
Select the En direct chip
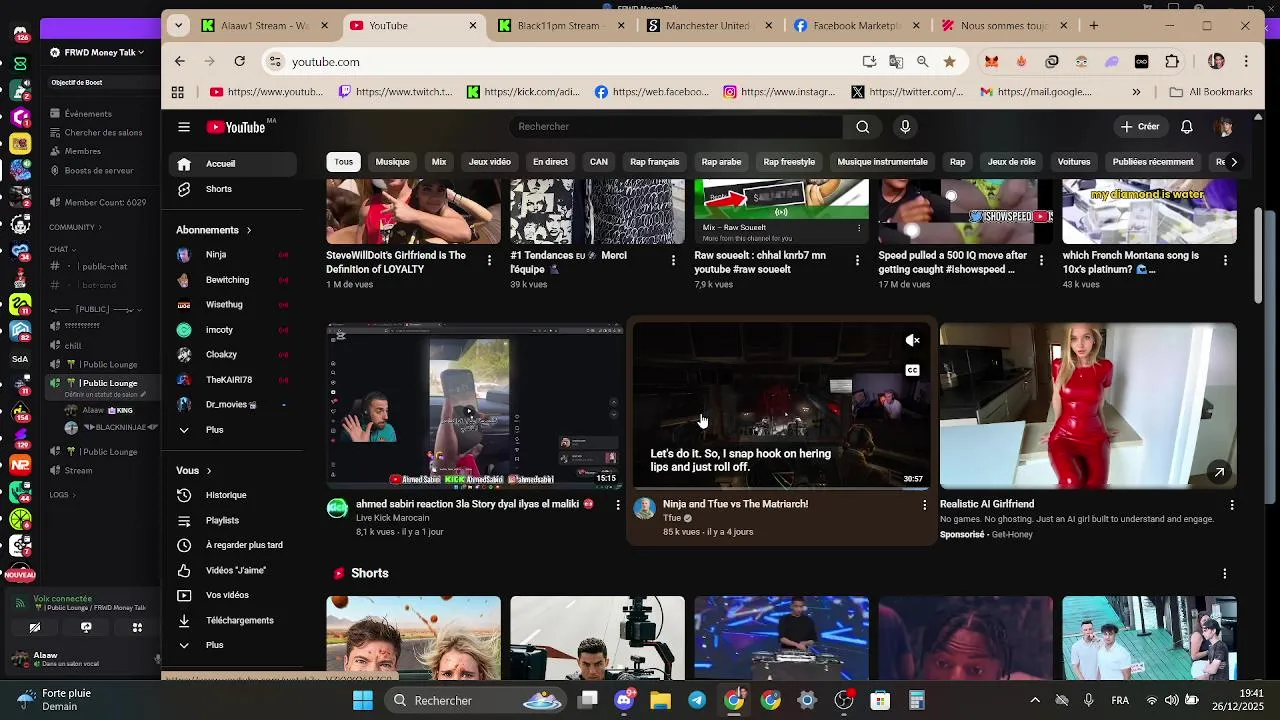pos(550,162)
